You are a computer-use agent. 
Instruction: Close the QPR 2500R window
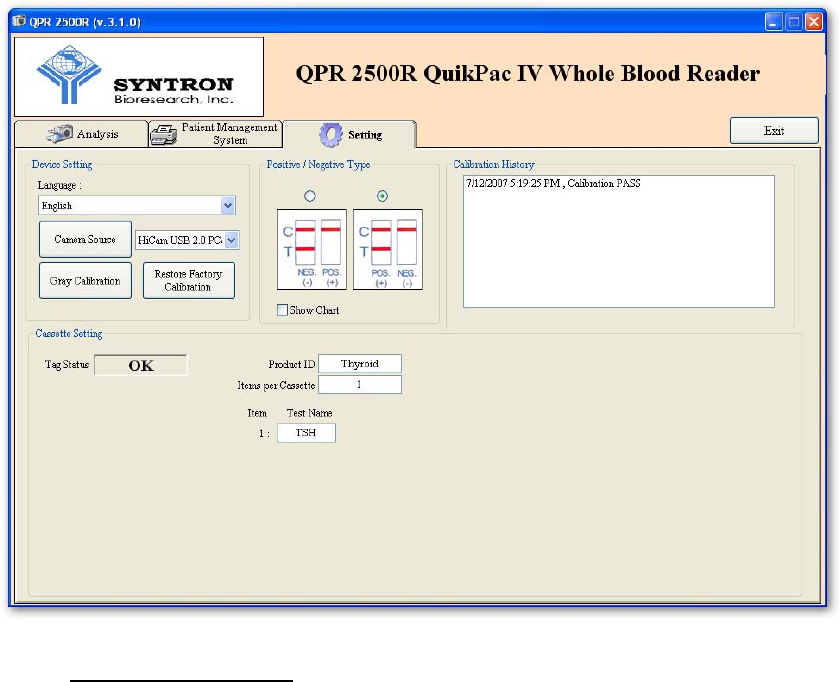(814, 22)
